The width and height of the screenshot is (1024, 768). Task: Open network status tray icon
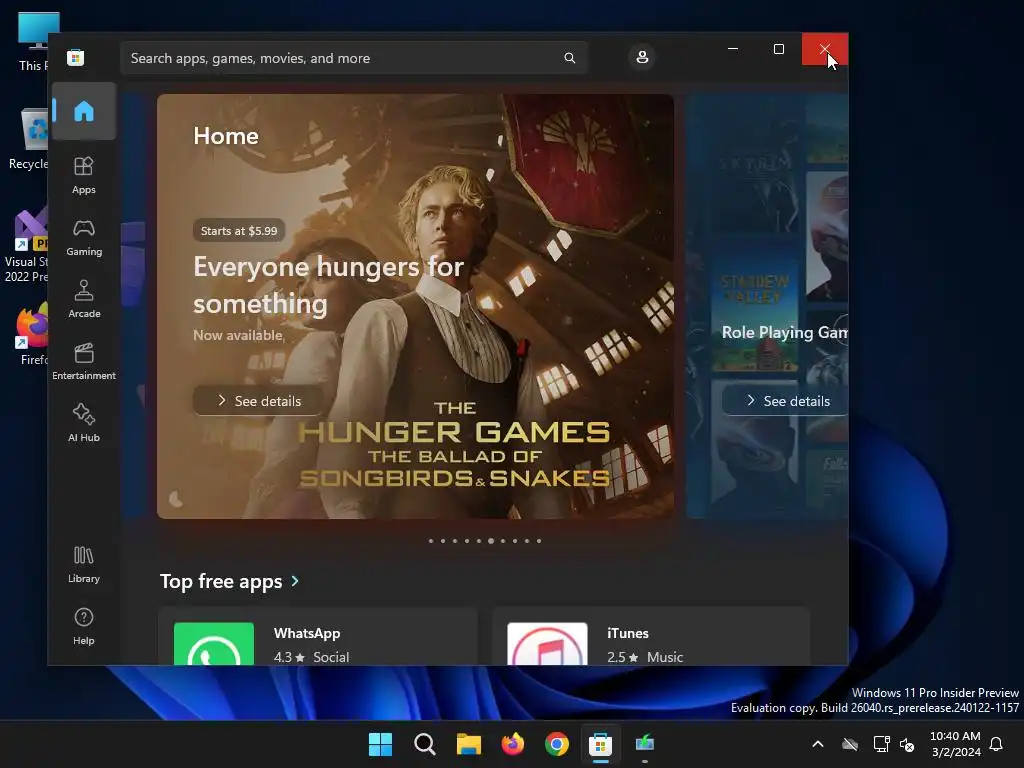coord(882,744)
